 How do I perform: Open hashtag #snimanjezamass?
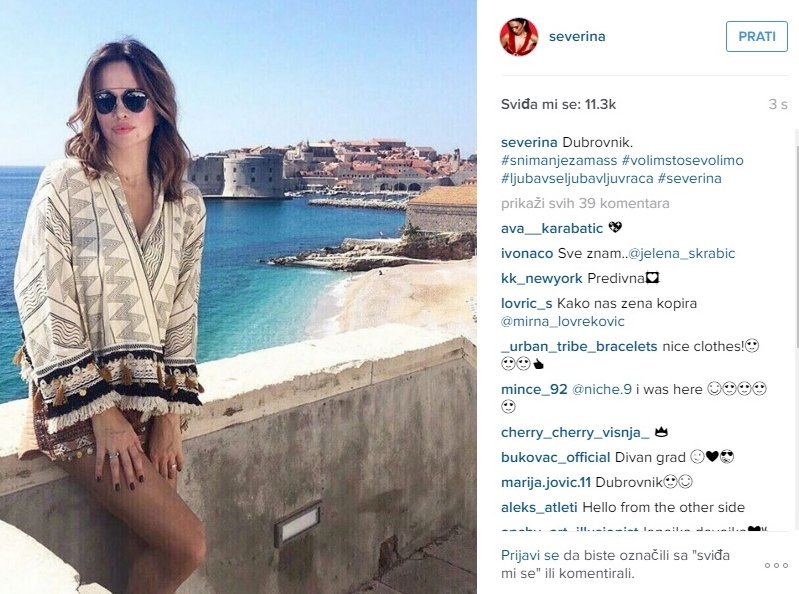559,160
